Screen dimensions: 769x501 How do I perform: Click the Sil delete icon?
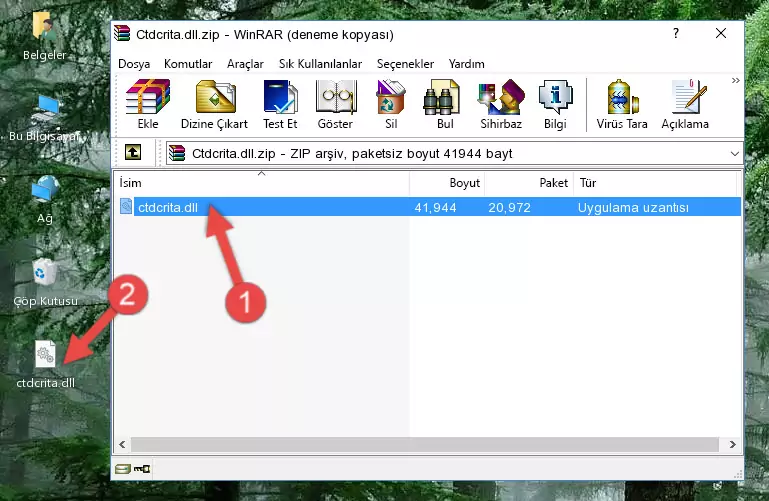[x=391, y=104]
